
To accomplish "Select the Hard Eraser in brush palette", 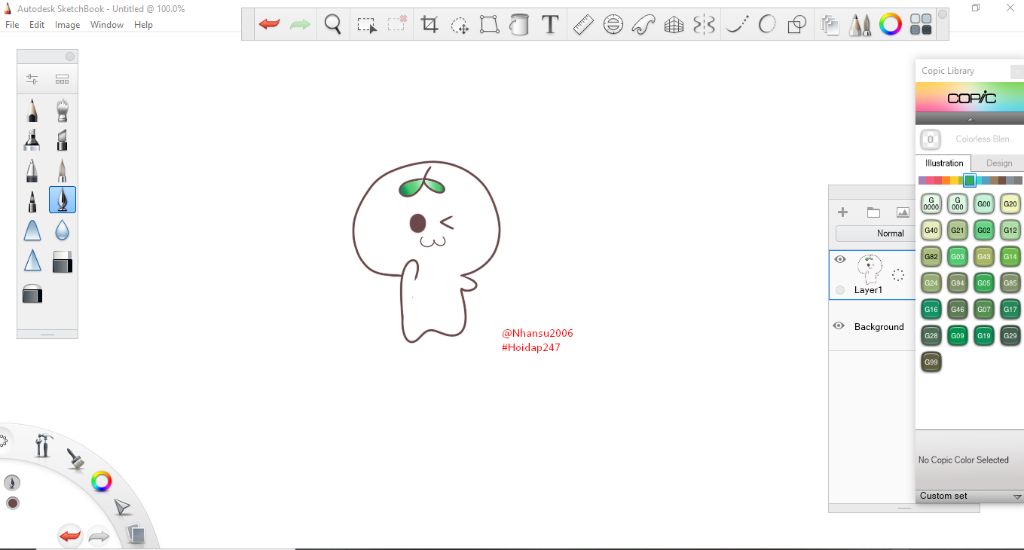I will coord(62,262).
